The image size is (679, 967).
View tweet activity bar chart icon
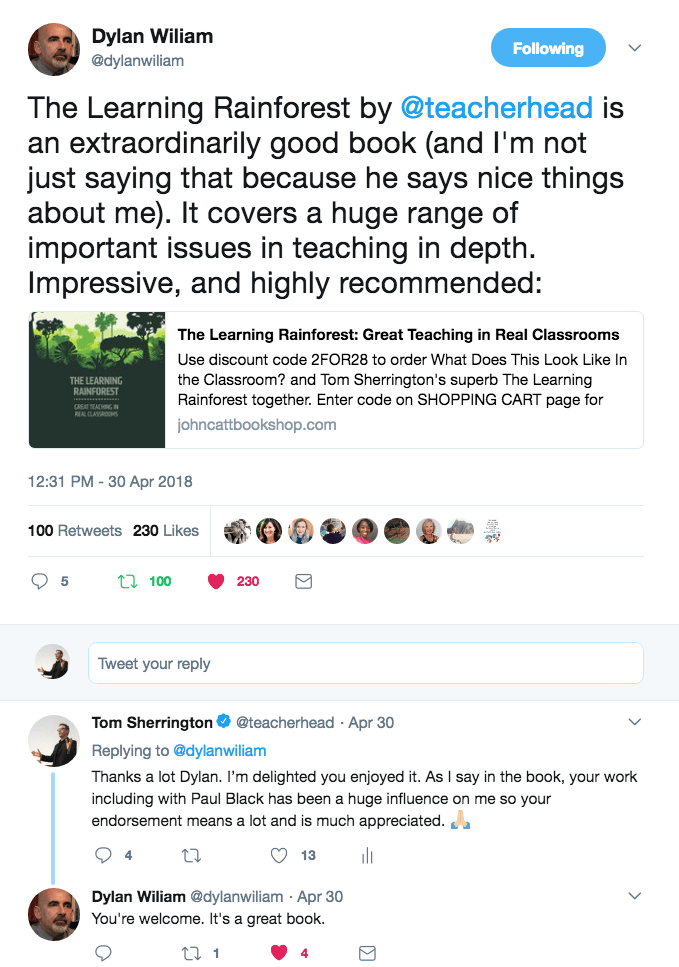pos(367,855)
